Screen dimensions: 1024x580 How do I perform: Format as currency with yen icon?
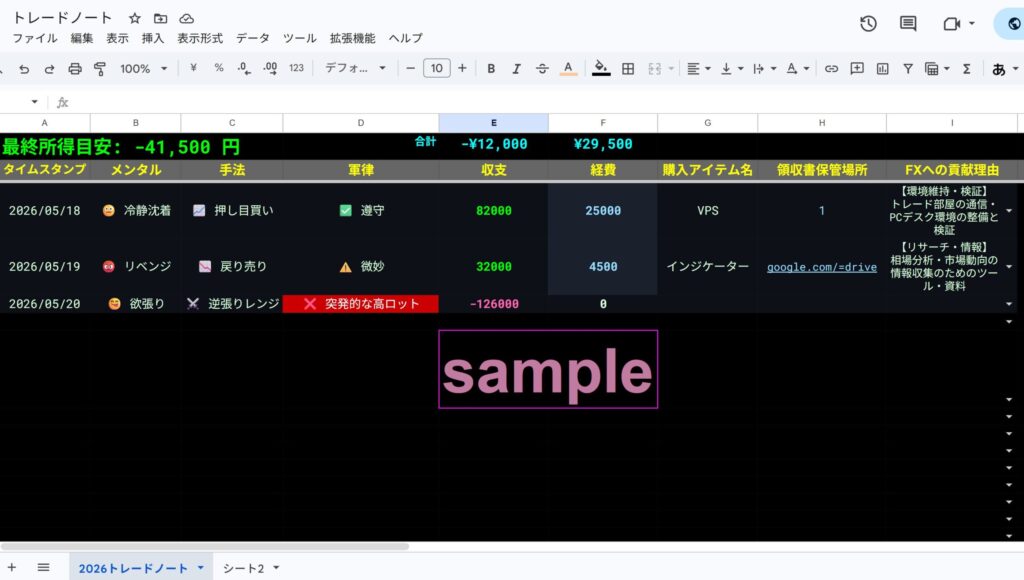pos(193,67)
